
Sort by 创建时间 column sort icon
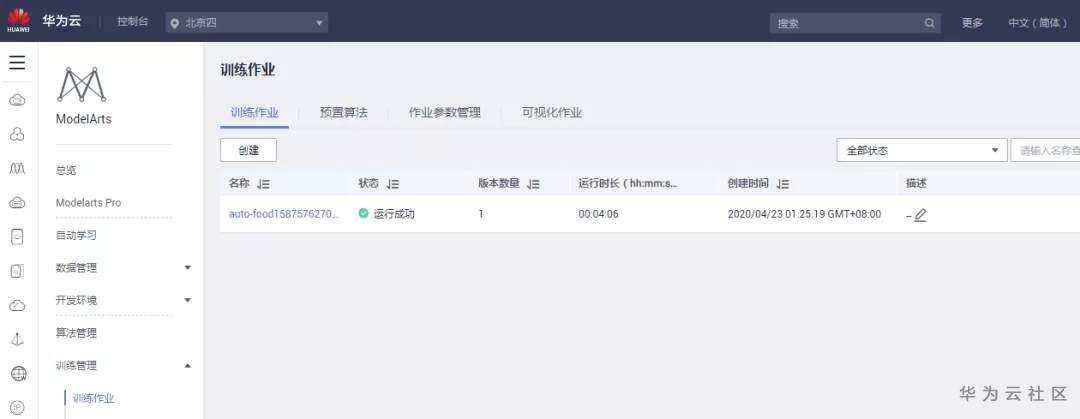(782, 184)
